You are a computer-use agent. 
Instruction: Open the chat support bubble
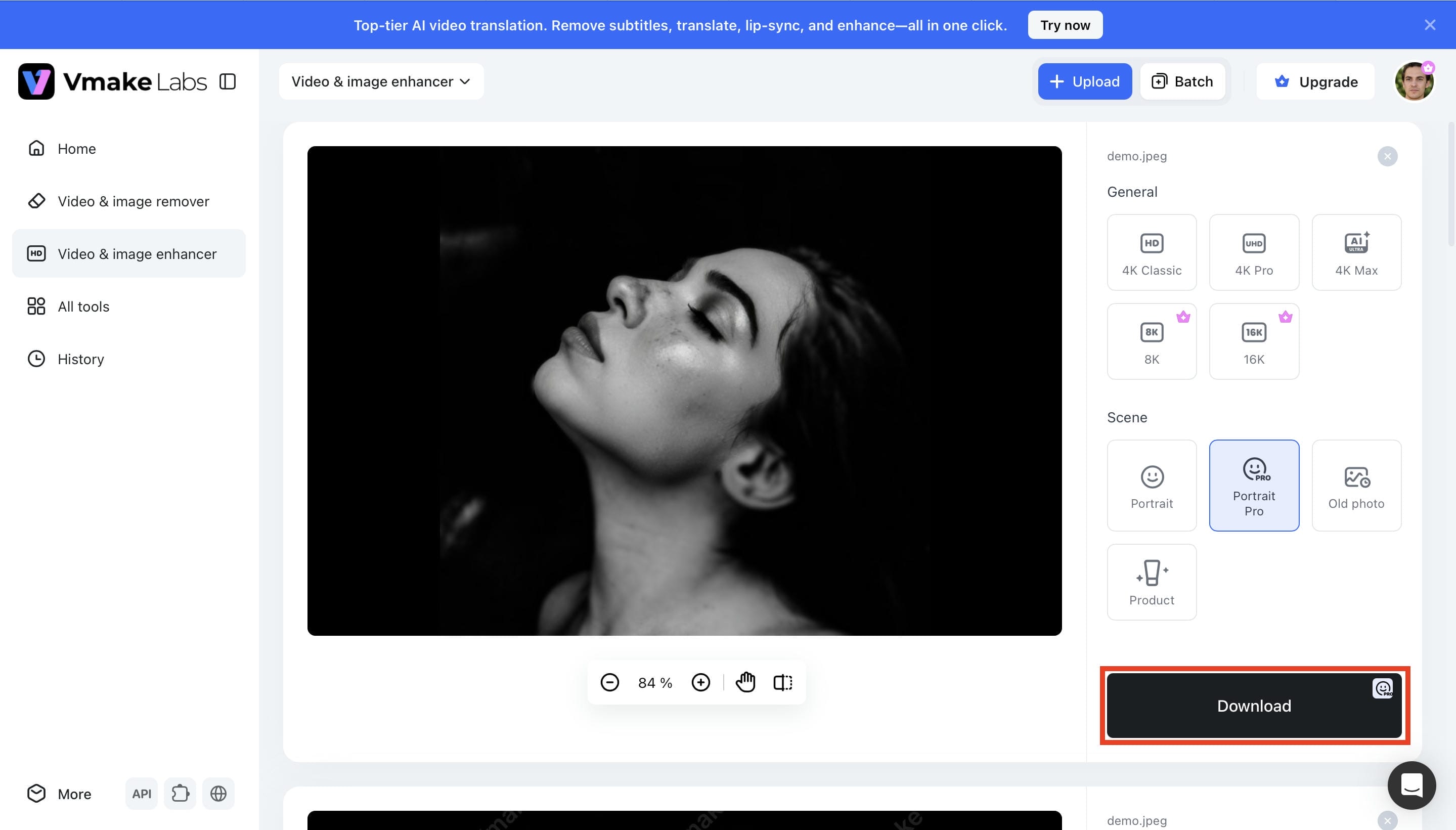[x=1411, y=785]
